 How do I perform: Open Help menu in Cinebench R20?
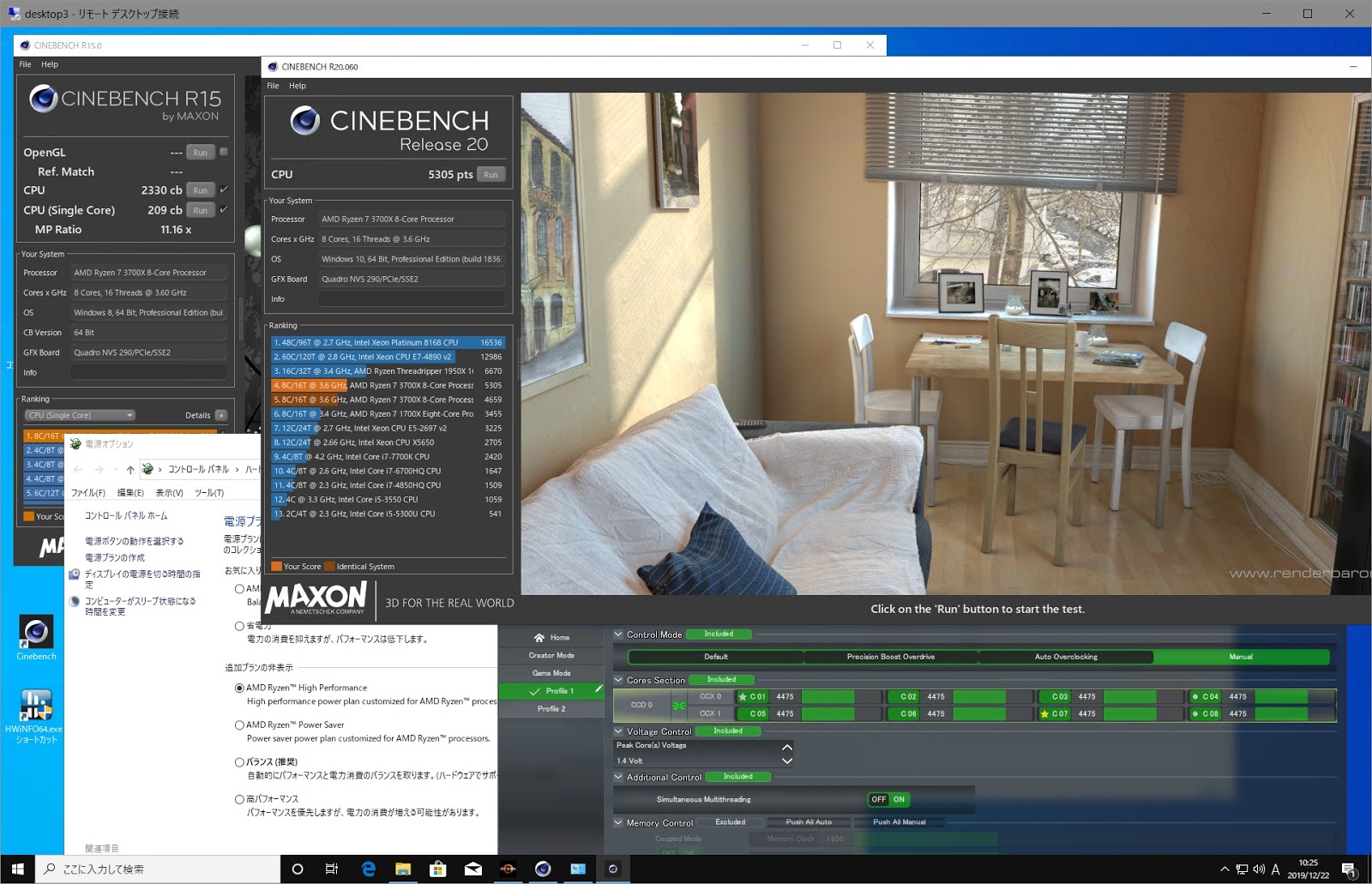pyautogui.click(x=298, y=86)
